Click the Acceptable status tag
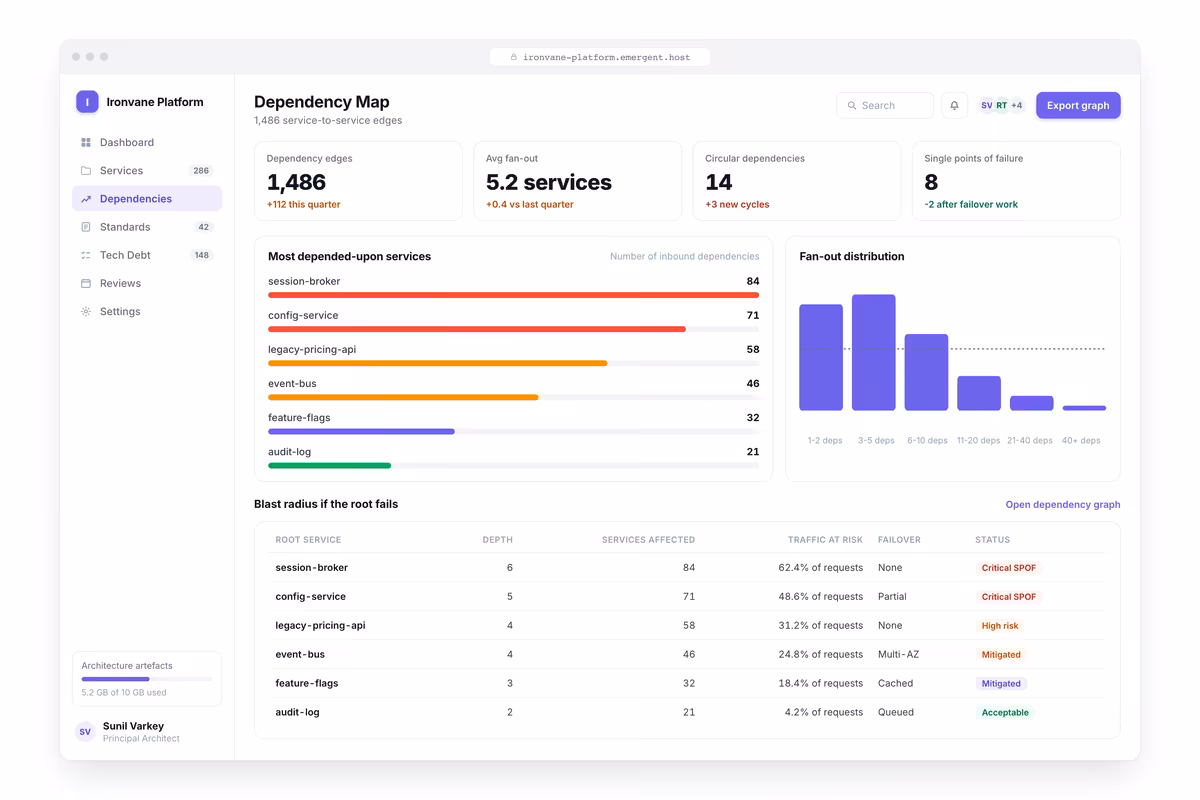 (x=1005, y=713)
